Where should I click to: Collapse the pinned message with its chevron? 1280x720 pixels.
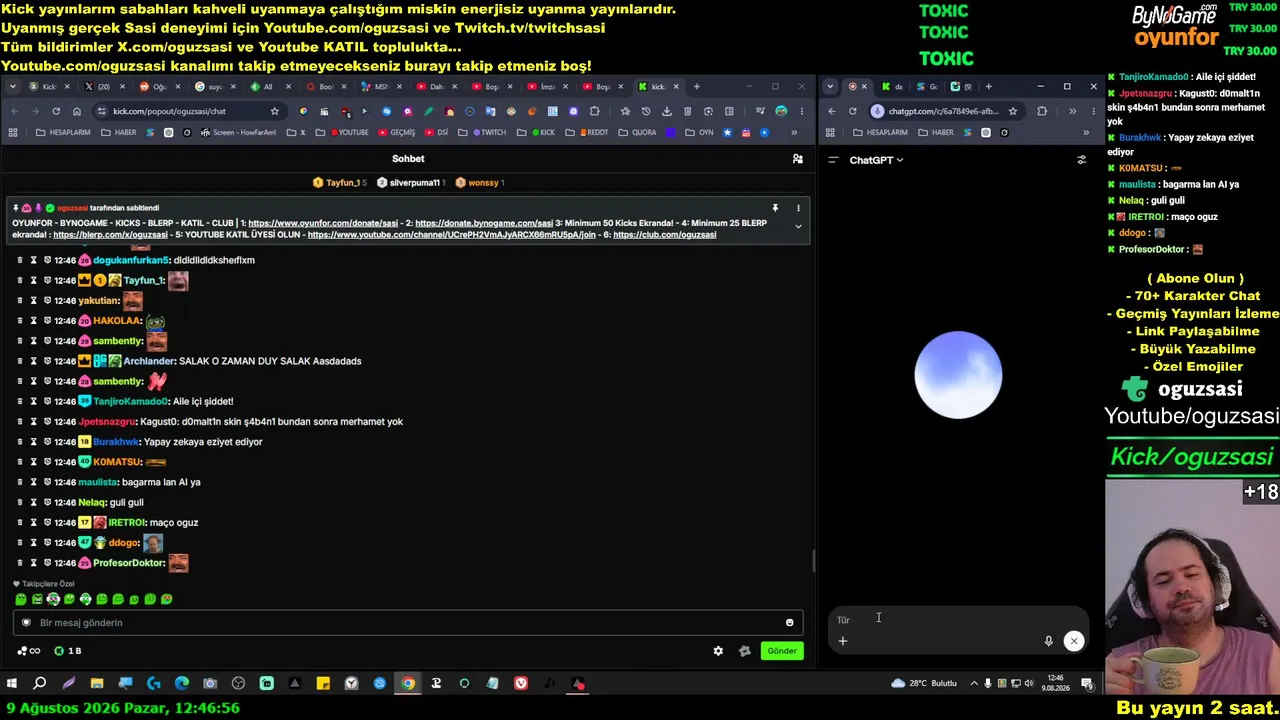(x=798, y=226)
